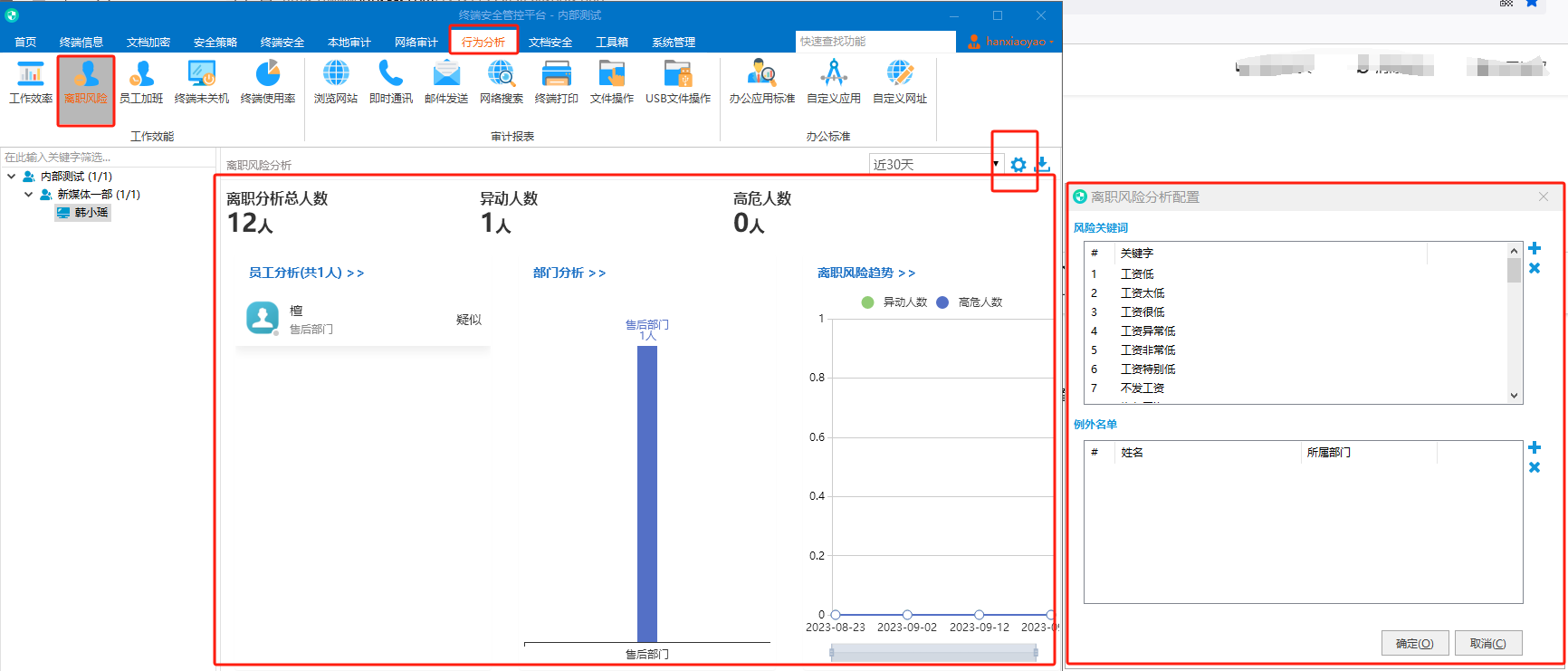1568x671 pixels.
Task: Switch to the 首页 tab
Action: tap(25, 42)
